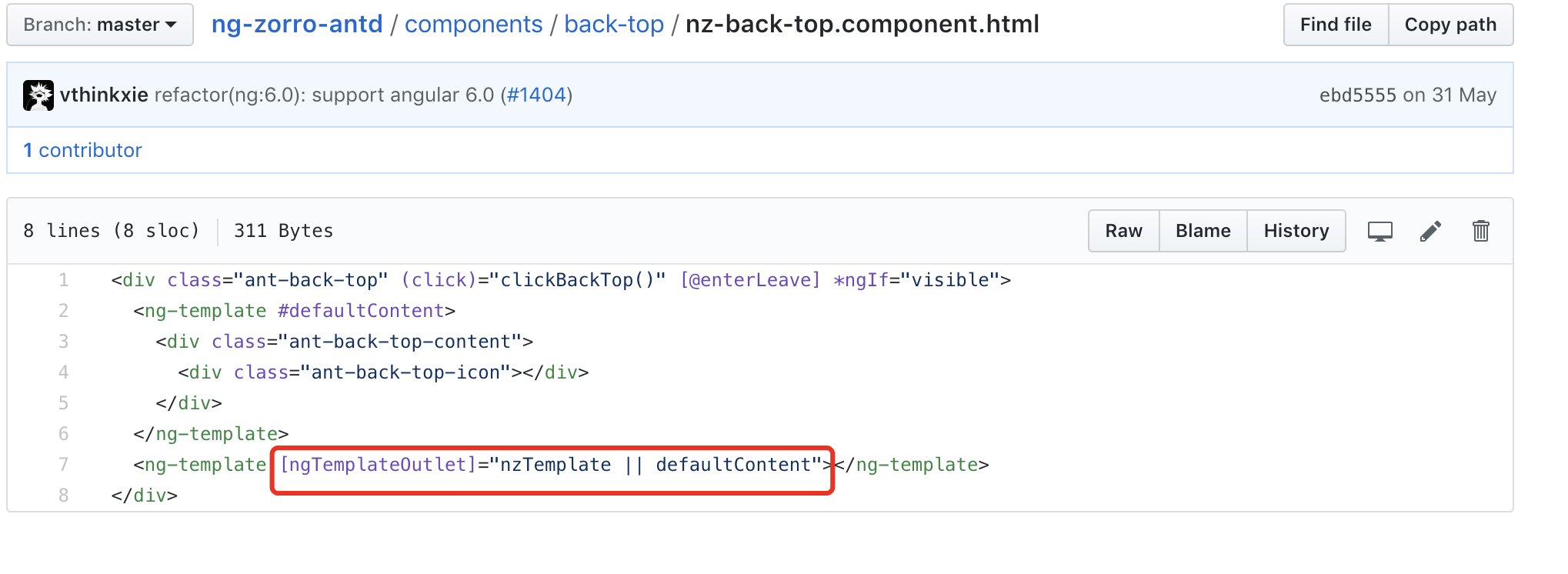Click the Copy path button
1568x574 pixels.
[1450, 25]
